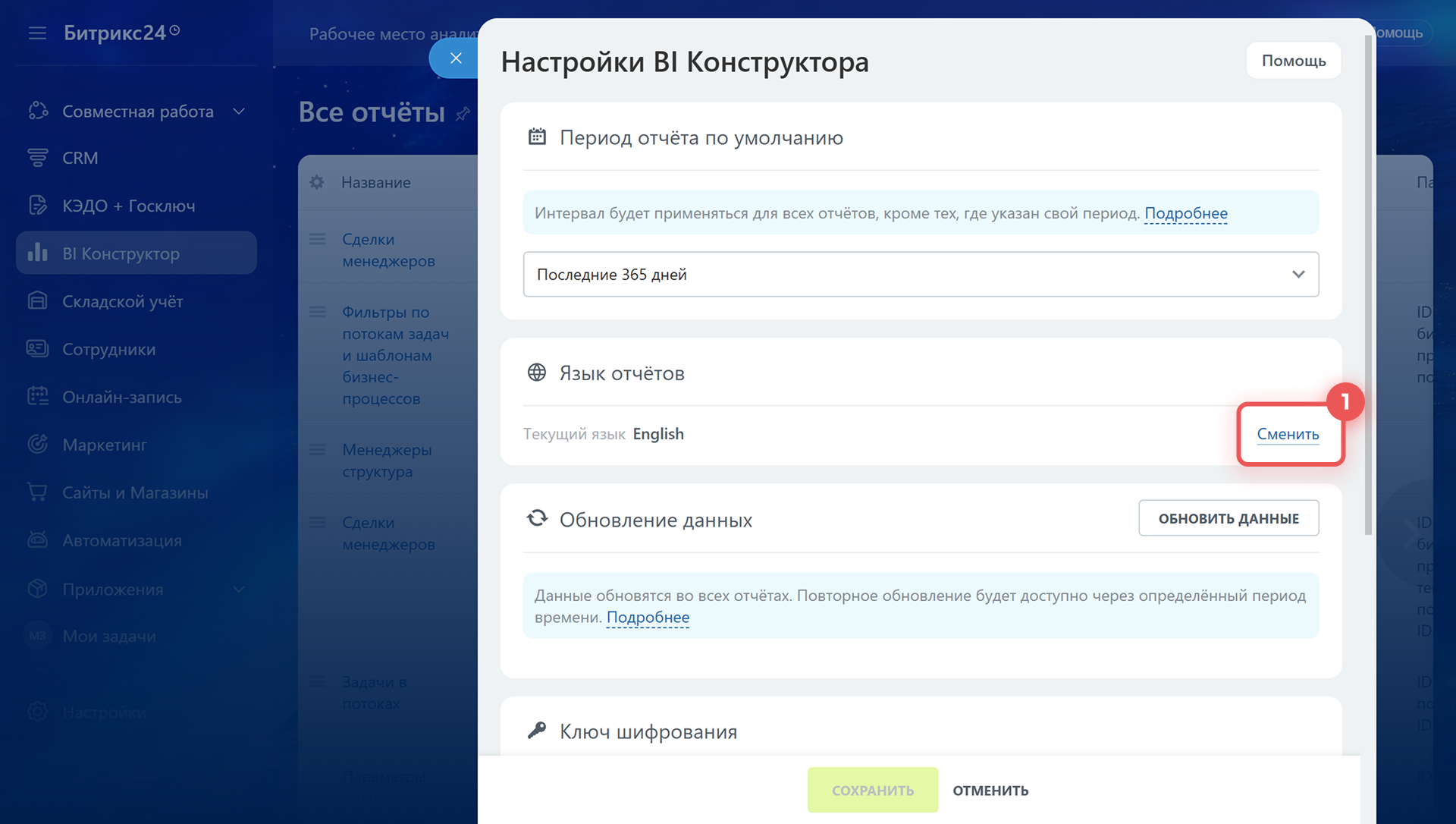Click the Помощь button in the settings header
1456x824 pixels.
(x=1293, y=61)
